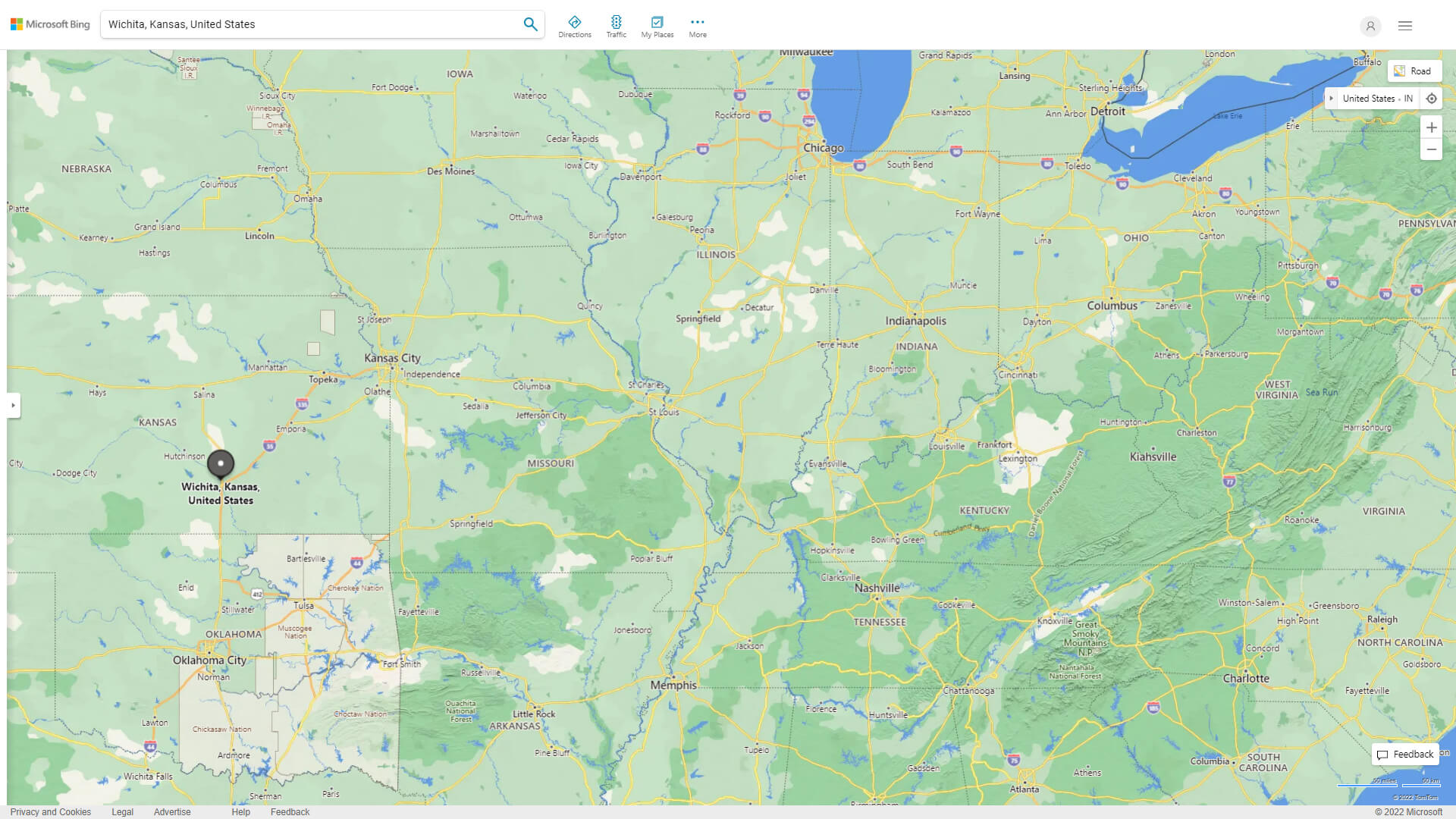Click the account sign-in icon
The height and width of the screenshot is (819, 1456).
[1370, 27]
